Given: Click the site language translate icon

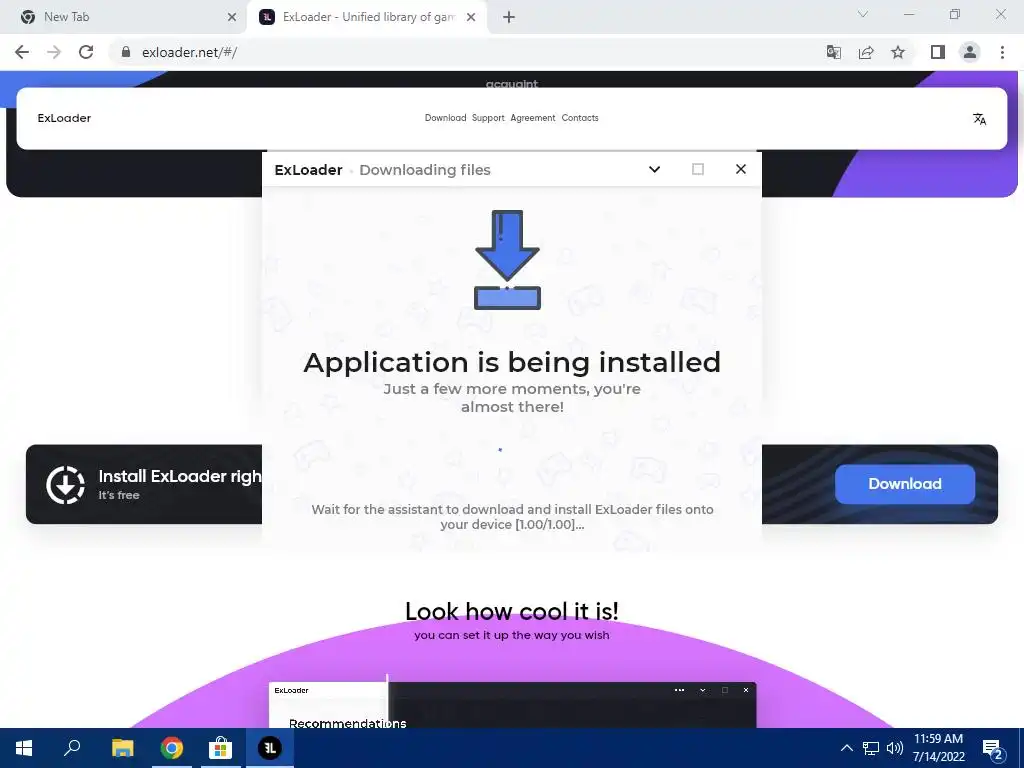Looking at the screenshot, I should coord(979,119).
